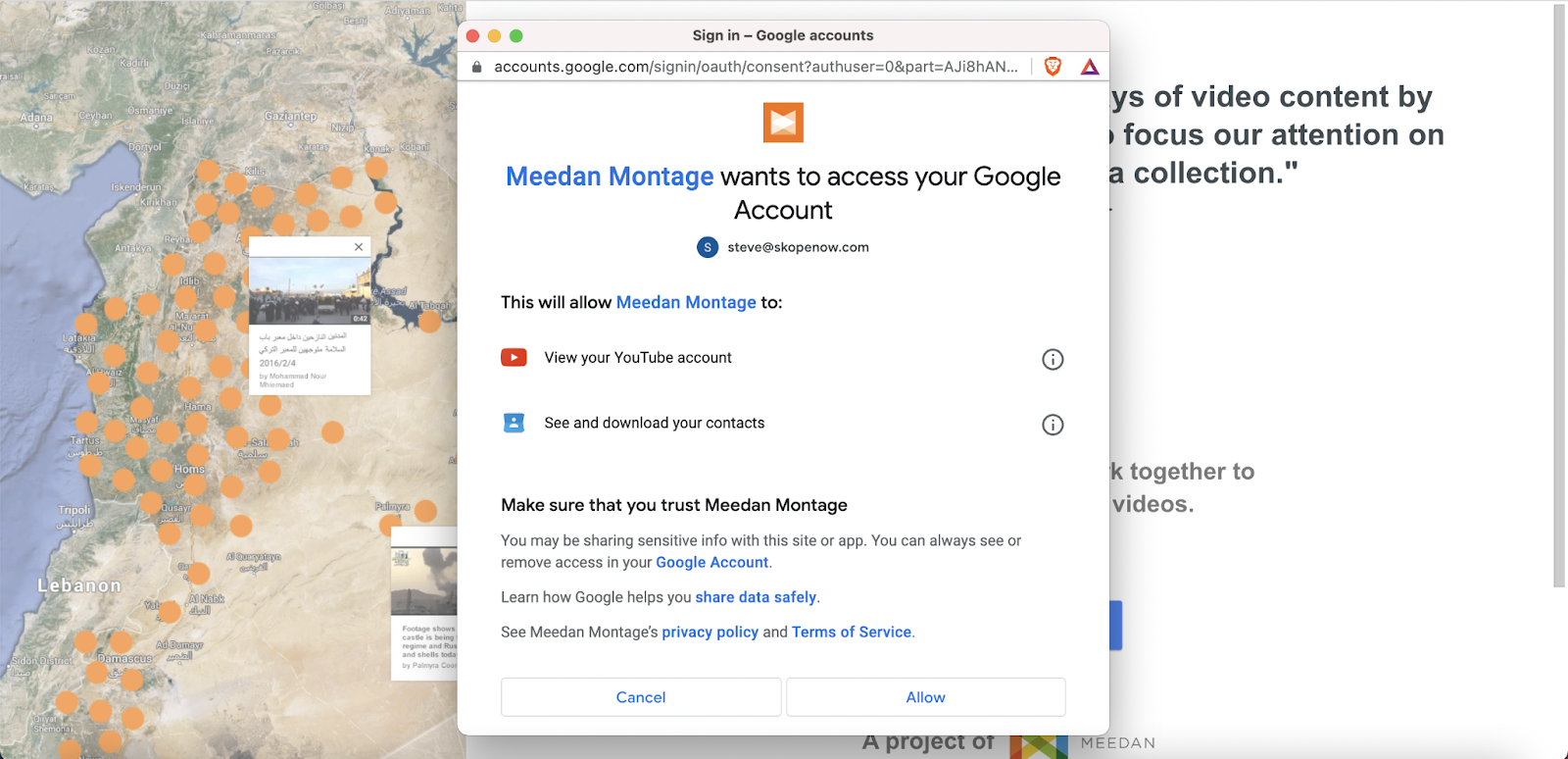
Task: Click 'Make sure that you trust Meedan Montage'
Action: 674,505
